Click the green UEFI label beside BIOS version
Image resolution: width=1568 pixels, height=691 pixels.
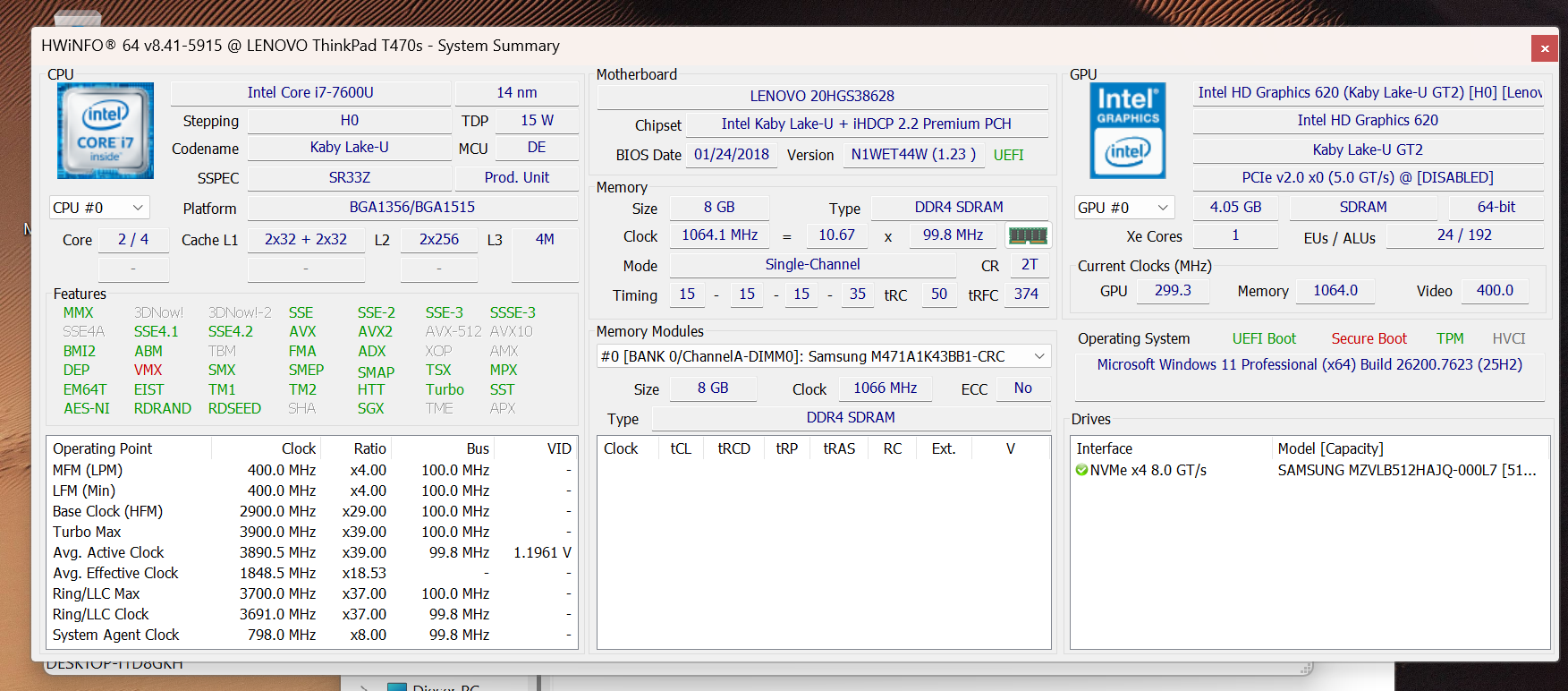tap(1009, 156)
